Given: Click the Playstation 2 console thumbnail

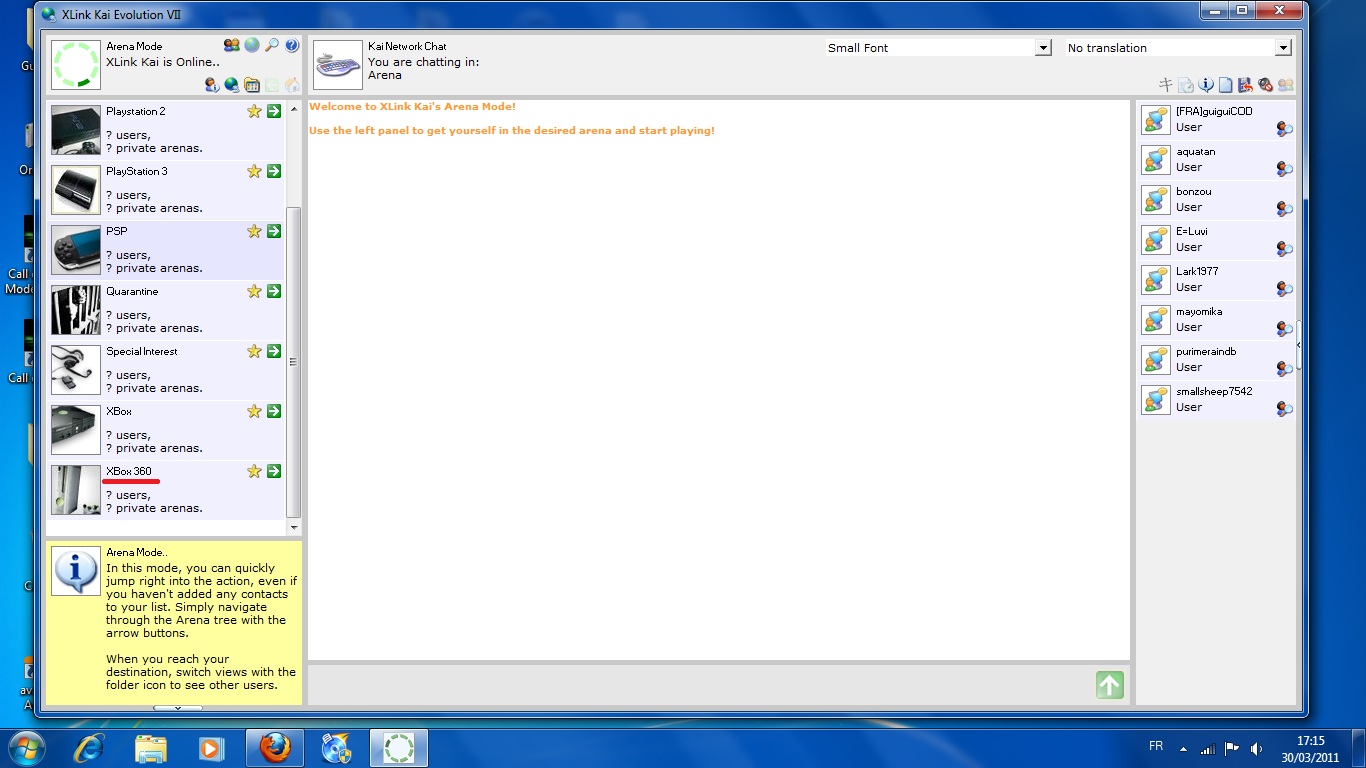Looking at the screenshot, I should pyautogui.click(x=76, y=130).
